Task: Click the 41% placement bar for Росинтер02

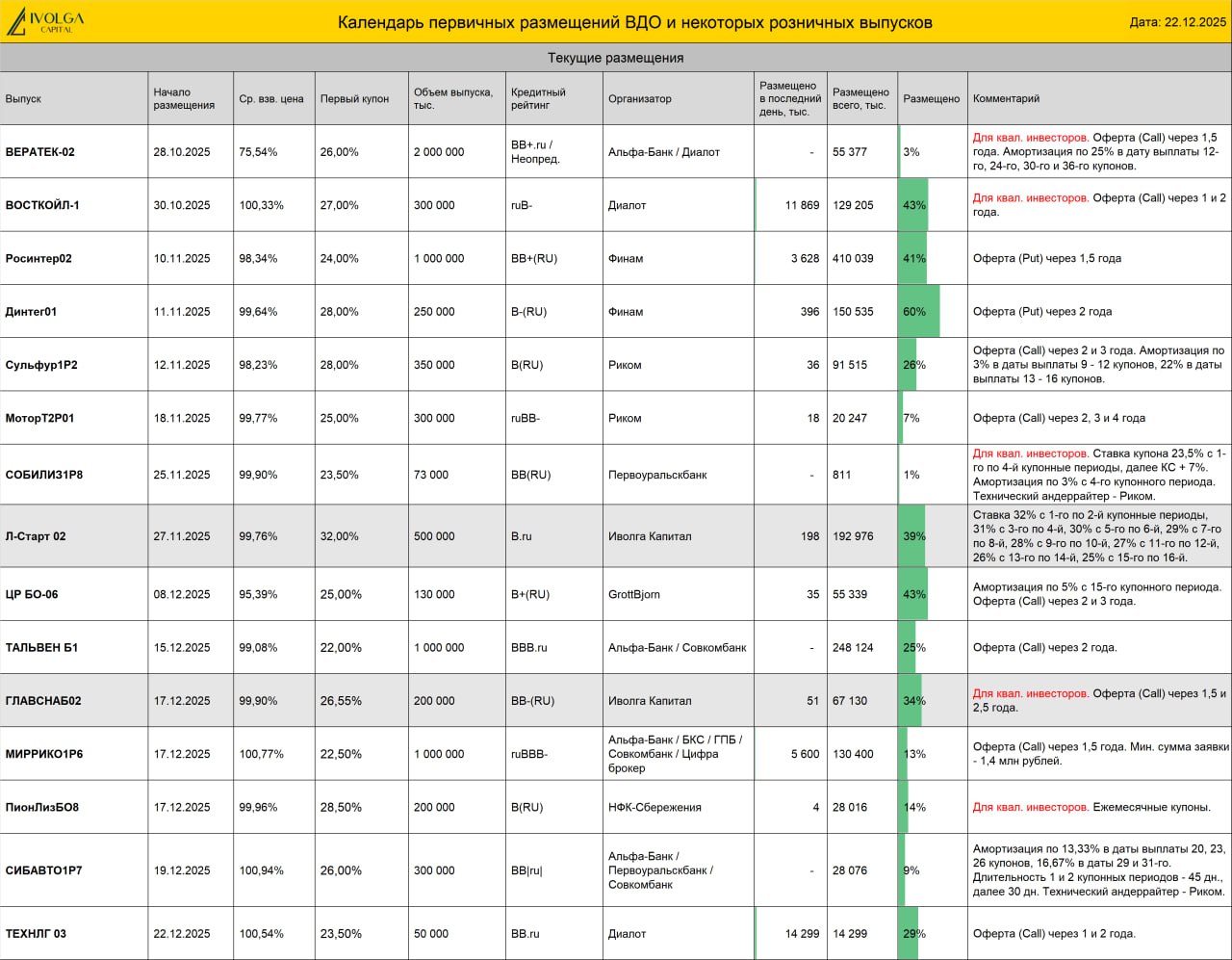Action: 912,258
